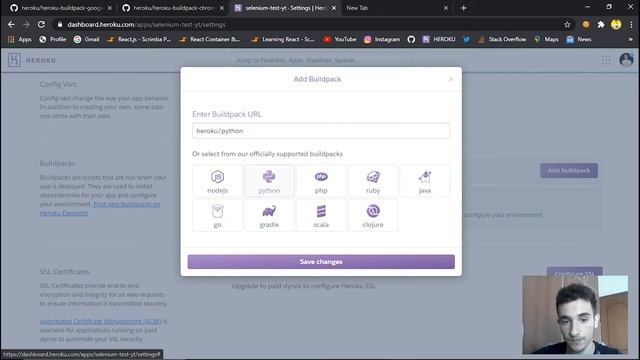640x360 pixels.
Task: Open the Heroku app grid menu
Action: 606,60
